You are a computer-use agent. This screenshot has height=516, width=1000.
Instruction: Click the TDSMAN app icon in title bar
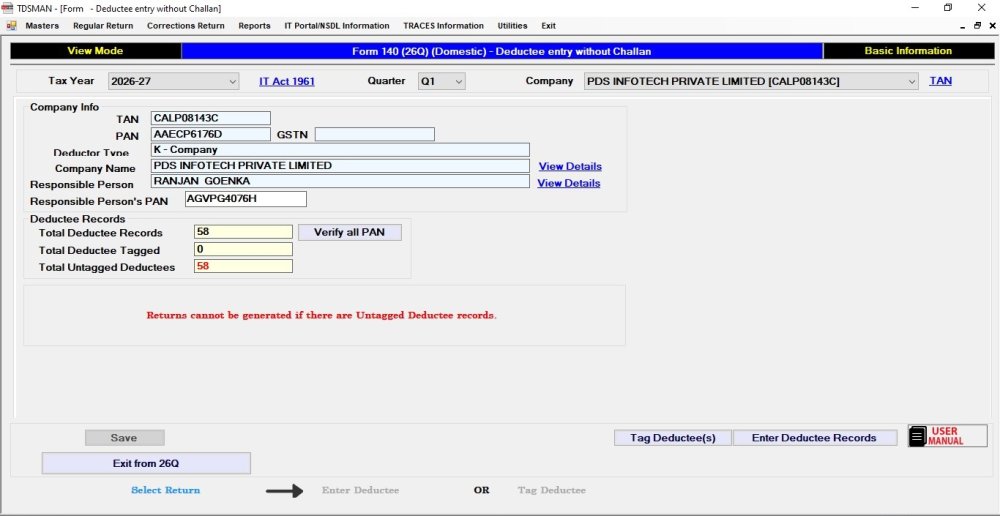click(7, 8)
